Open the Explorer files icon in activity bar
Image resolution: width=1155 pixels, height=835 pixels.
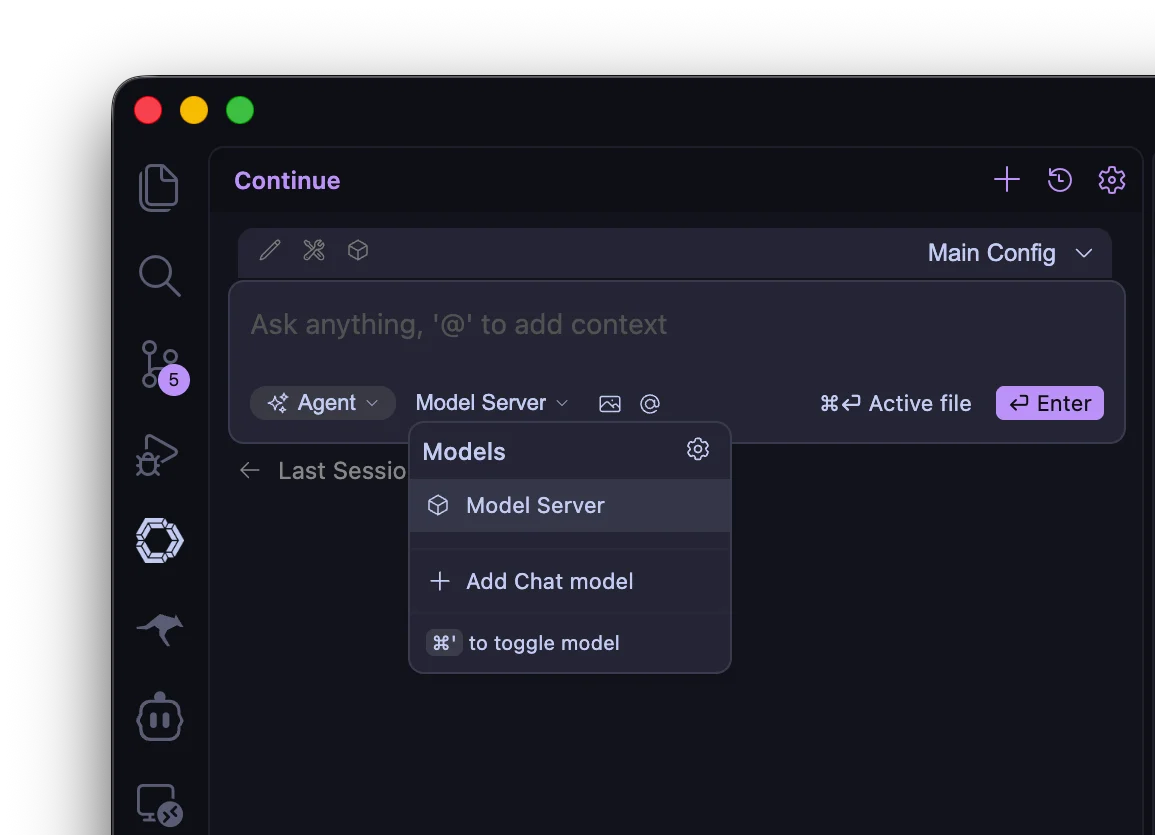point(159,188)
